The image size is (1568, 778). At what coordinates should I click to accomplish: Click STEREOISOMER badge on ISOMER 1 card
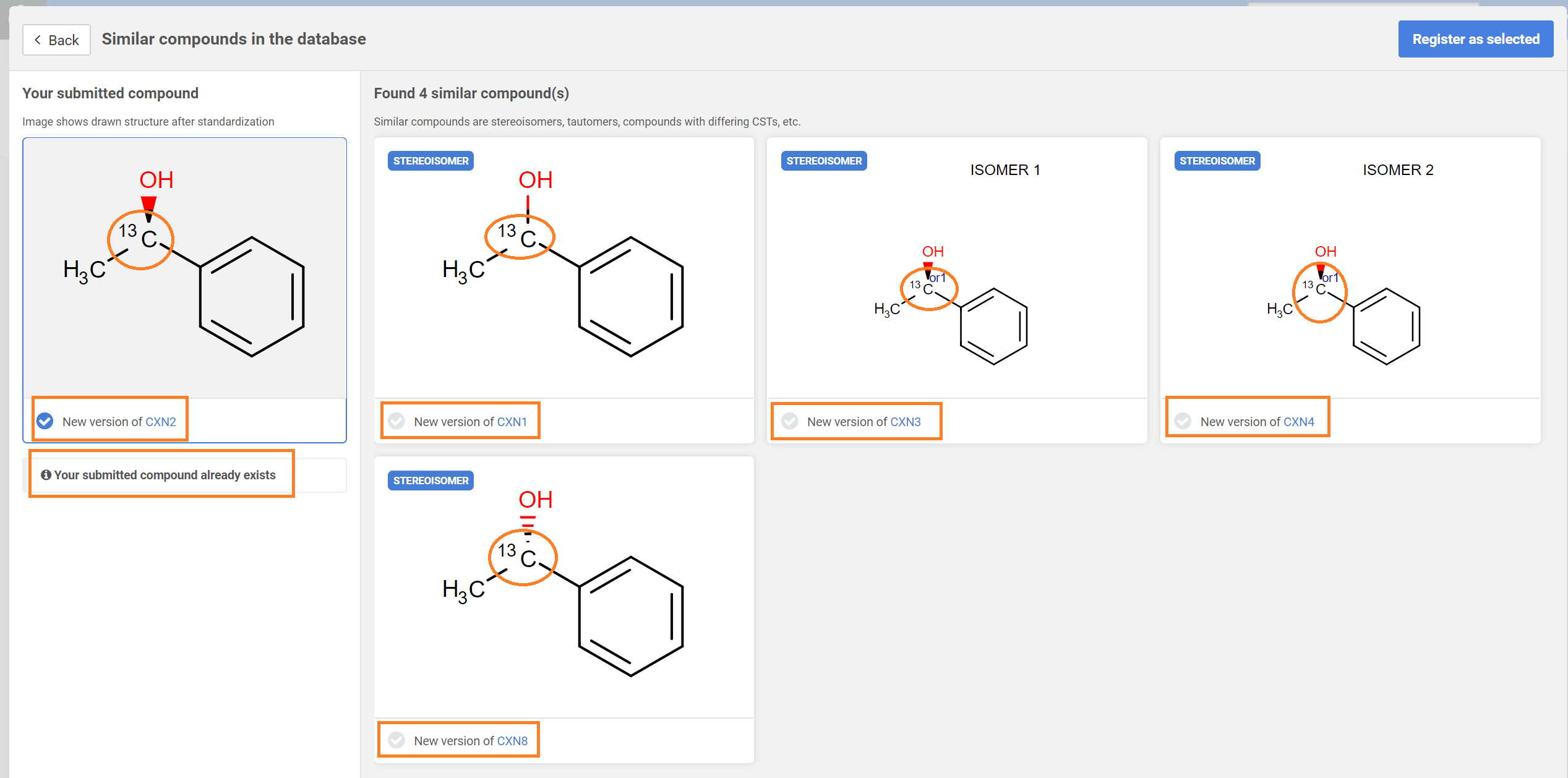[x=823, y=161]
